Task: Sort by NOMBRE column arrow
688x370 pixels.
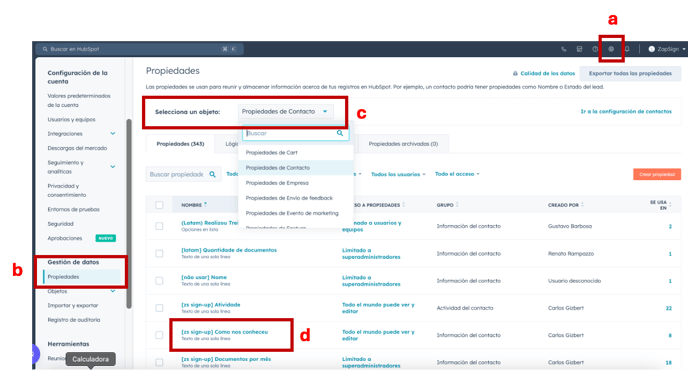Action: click(205, 205)
